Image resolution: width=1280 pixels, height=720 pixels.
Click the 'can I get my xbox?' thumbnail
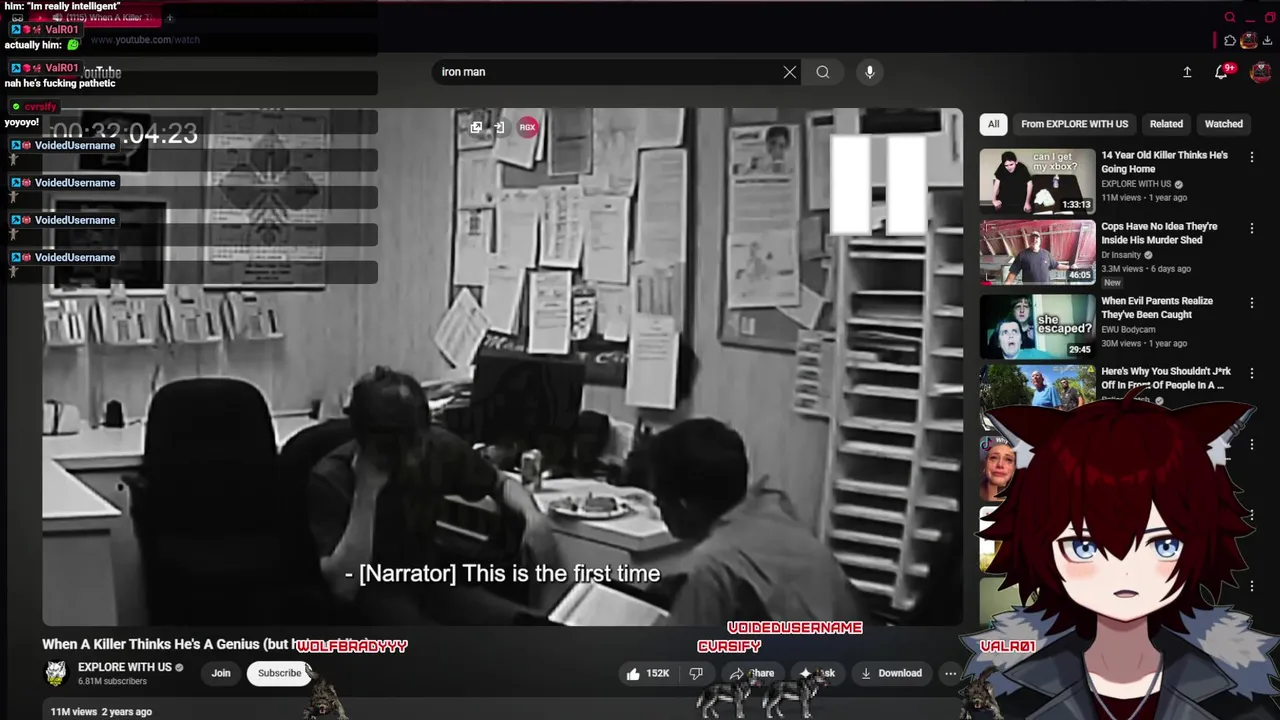(x=1037, y=181)
